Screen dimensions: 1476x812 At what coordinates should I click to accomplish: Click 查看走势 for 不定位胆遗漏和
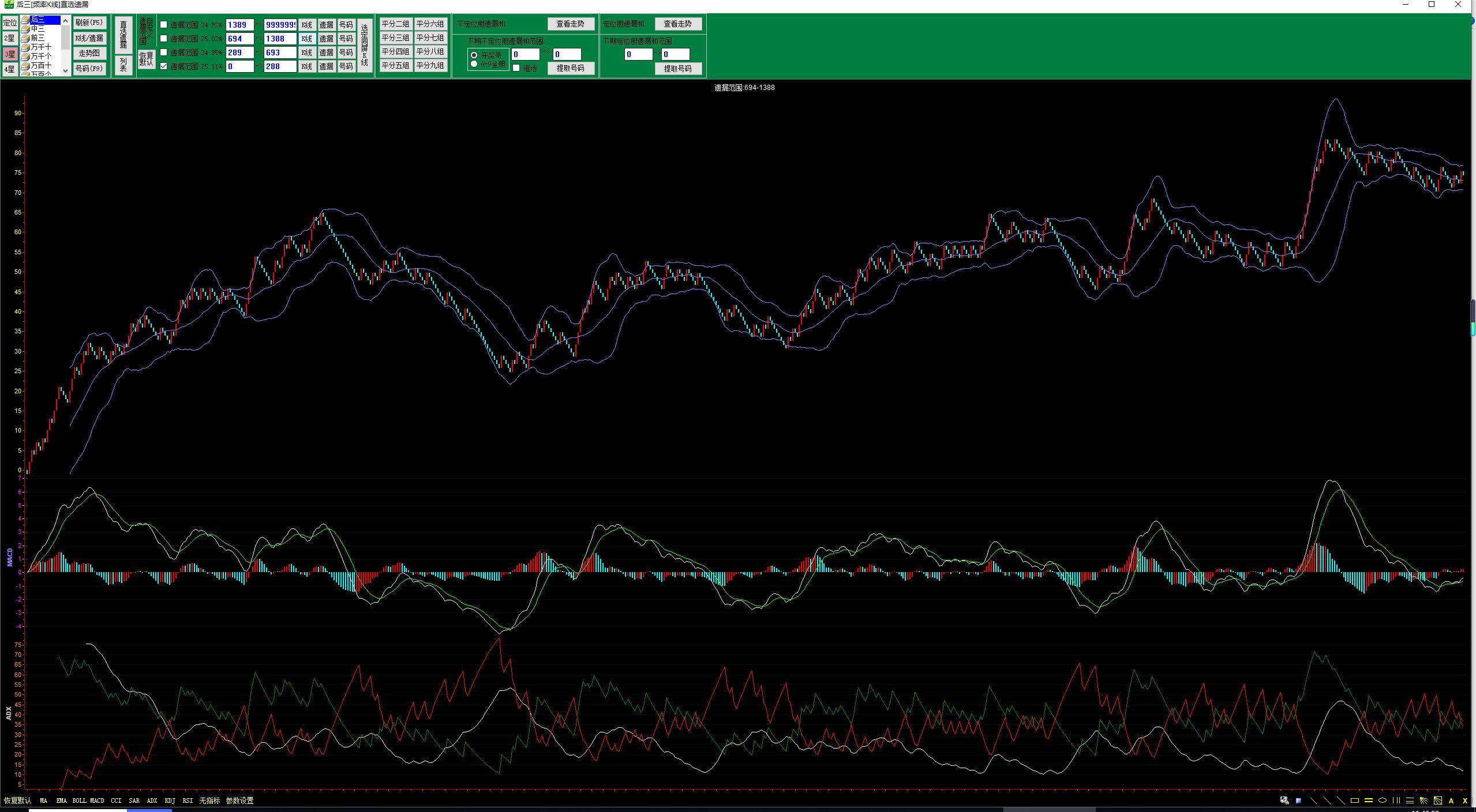[571, 24]
